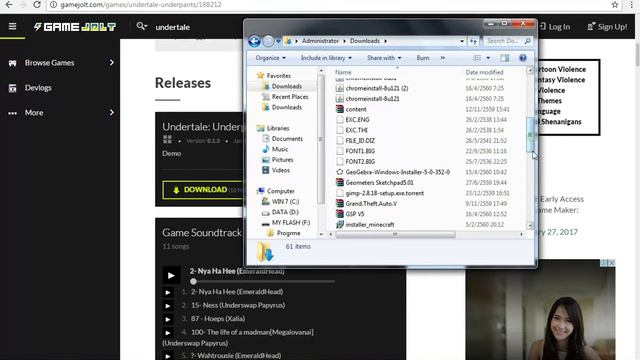Open the address bar history dropdown
The width and height of the screenshot is (640, 360).
pyautogui.click(x=462, y=41)
